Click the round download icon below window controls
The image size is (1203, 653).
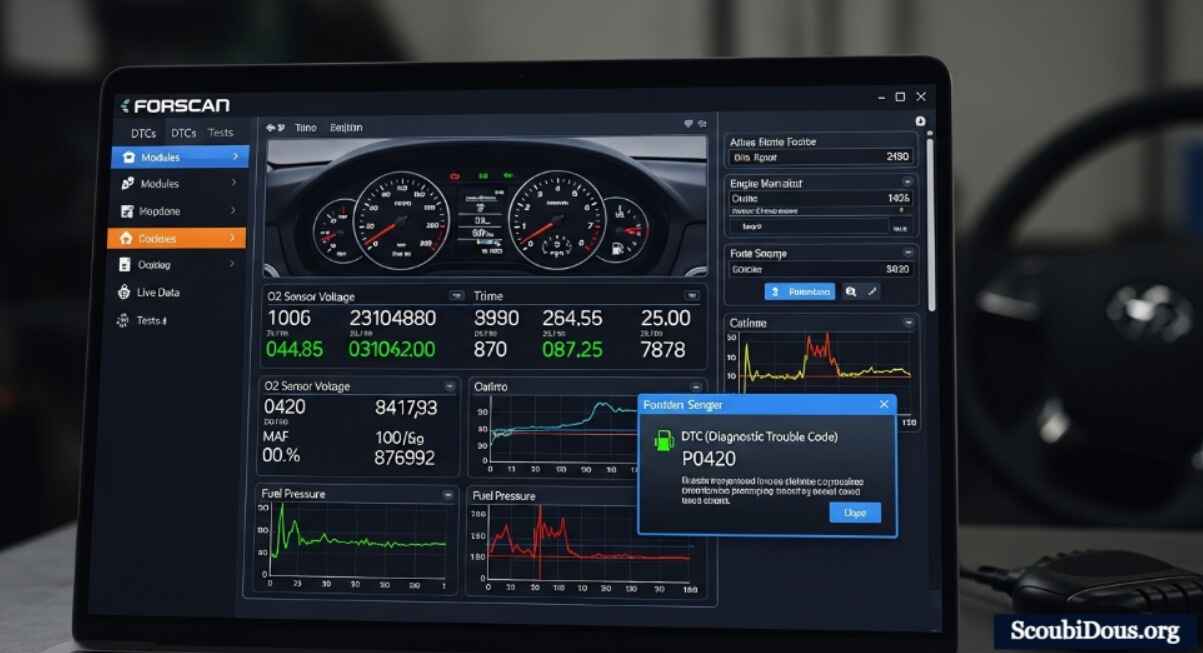[x=920, y=122]
